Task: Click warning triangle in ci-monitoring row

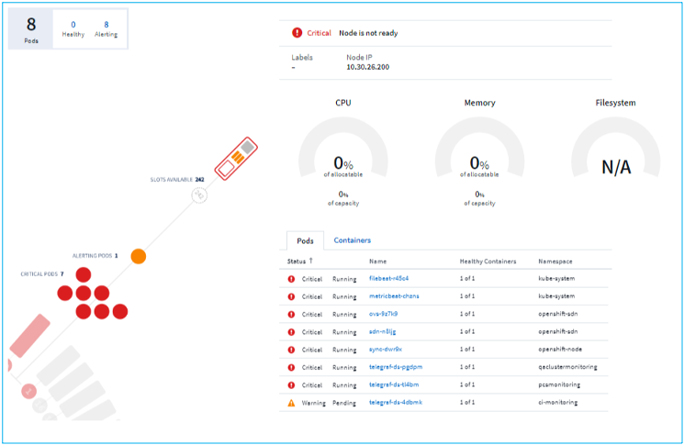Action: 291,403
